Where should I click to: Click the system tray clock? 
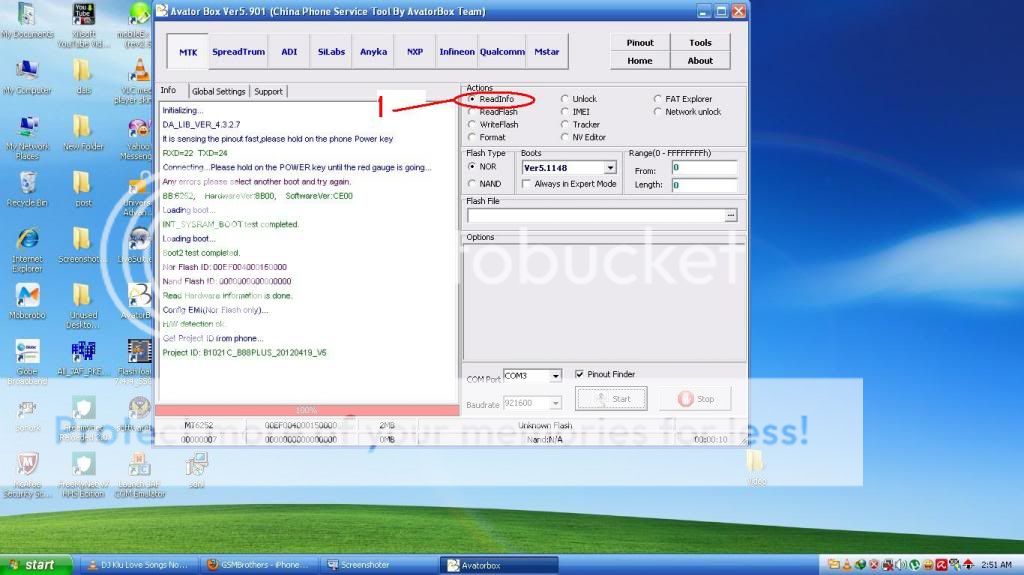(997, 564)
